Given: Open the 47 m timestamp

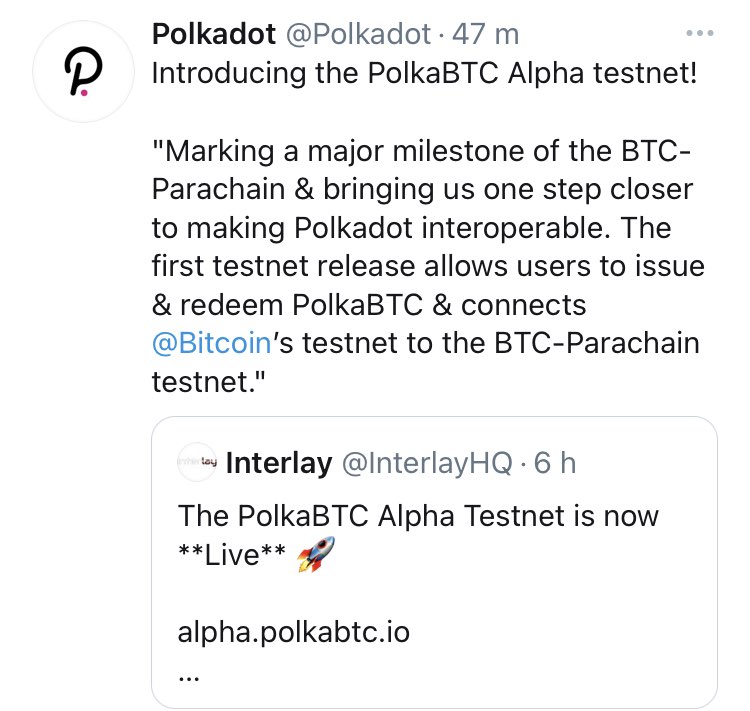Looking at the screenshot, I should tap(485, 34).
